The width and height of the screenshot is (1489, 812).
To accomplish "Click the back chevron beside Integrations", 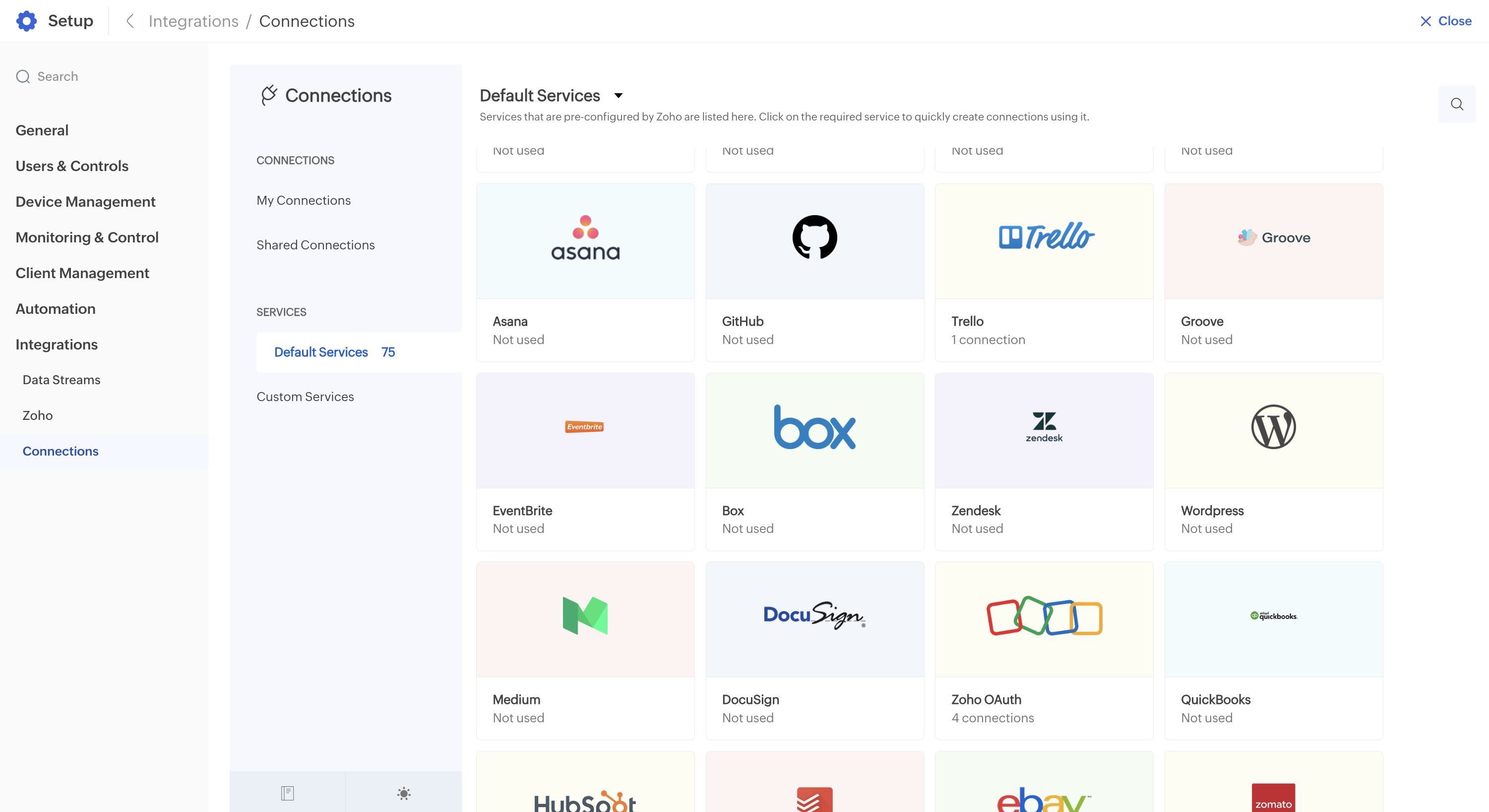I will (x=130, y=21).
